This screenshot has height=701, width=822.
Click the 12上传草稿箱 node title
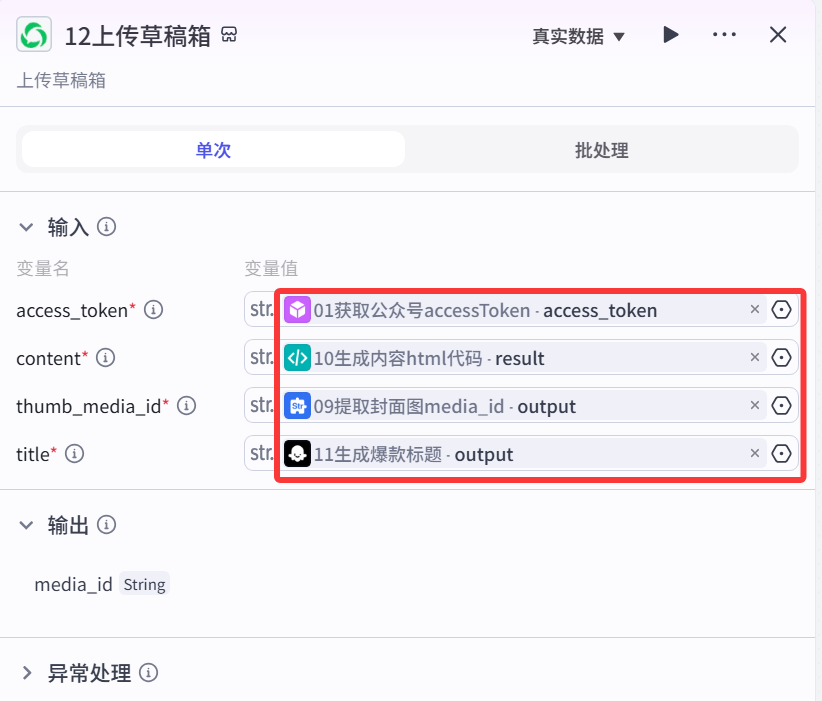138,36
